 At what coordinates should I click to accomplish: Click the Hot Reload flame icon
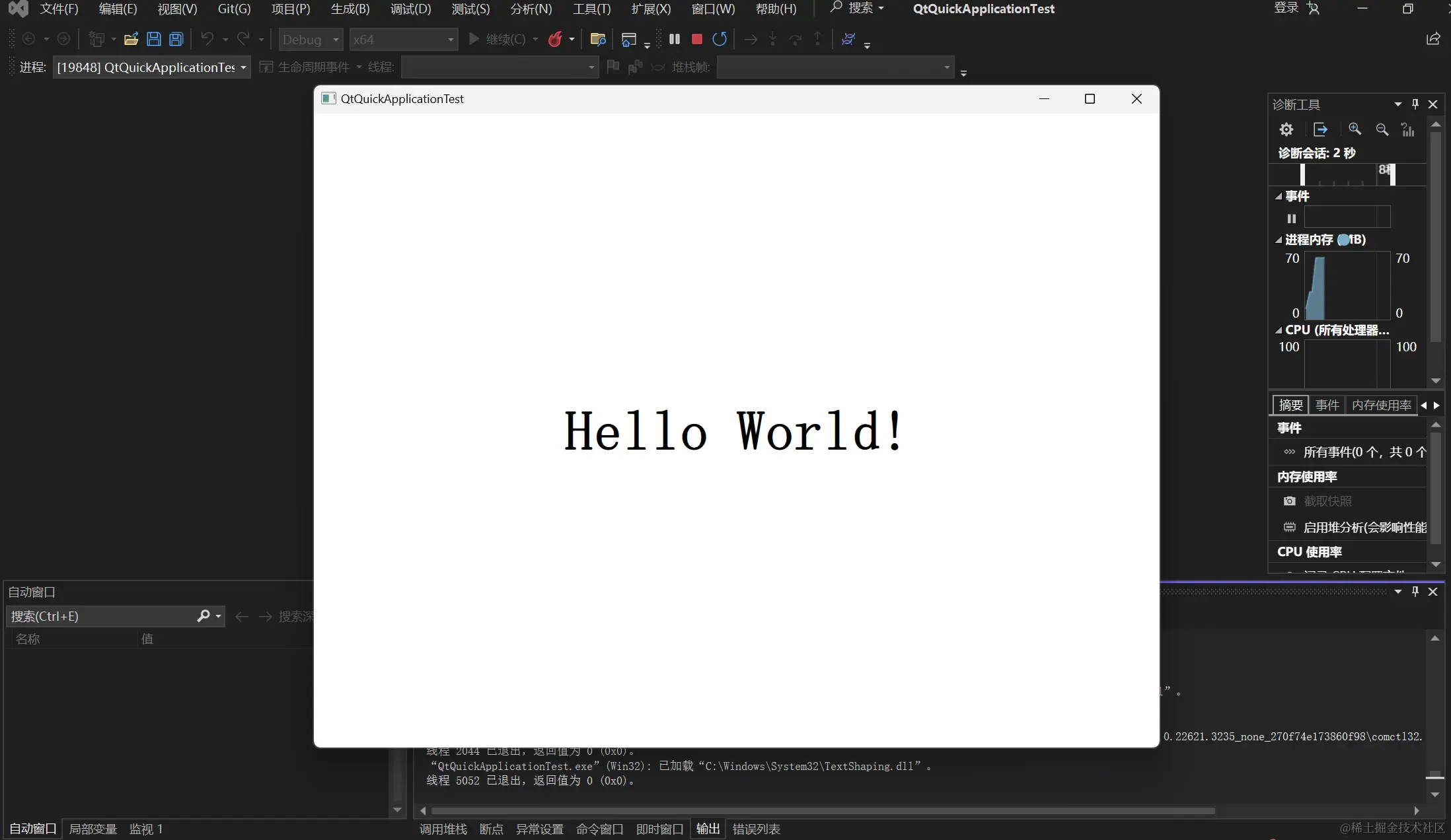tap(555, 39)
